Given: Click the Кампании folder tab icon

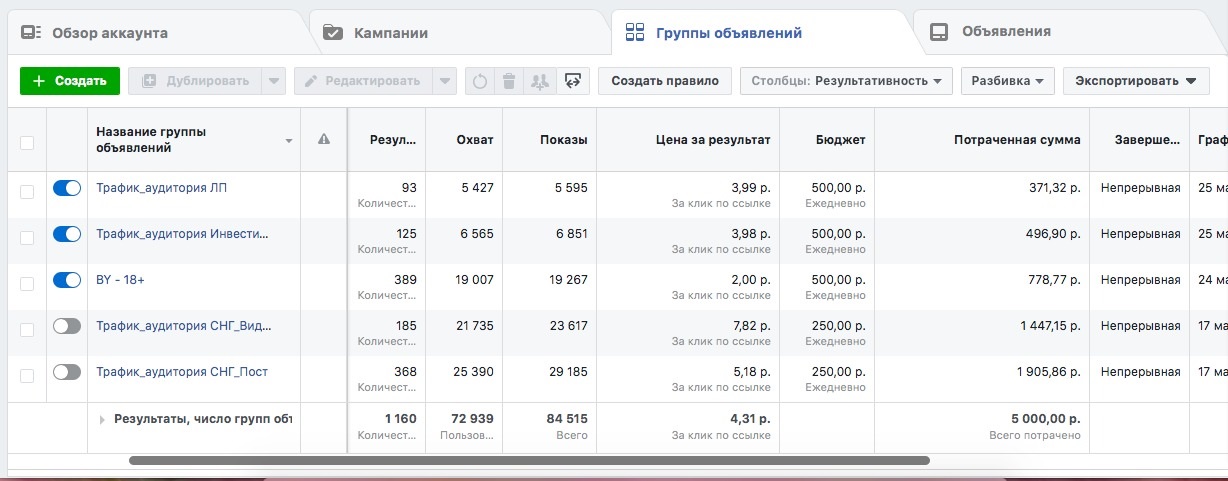Looking at the screenshot, I should (333, 32).
